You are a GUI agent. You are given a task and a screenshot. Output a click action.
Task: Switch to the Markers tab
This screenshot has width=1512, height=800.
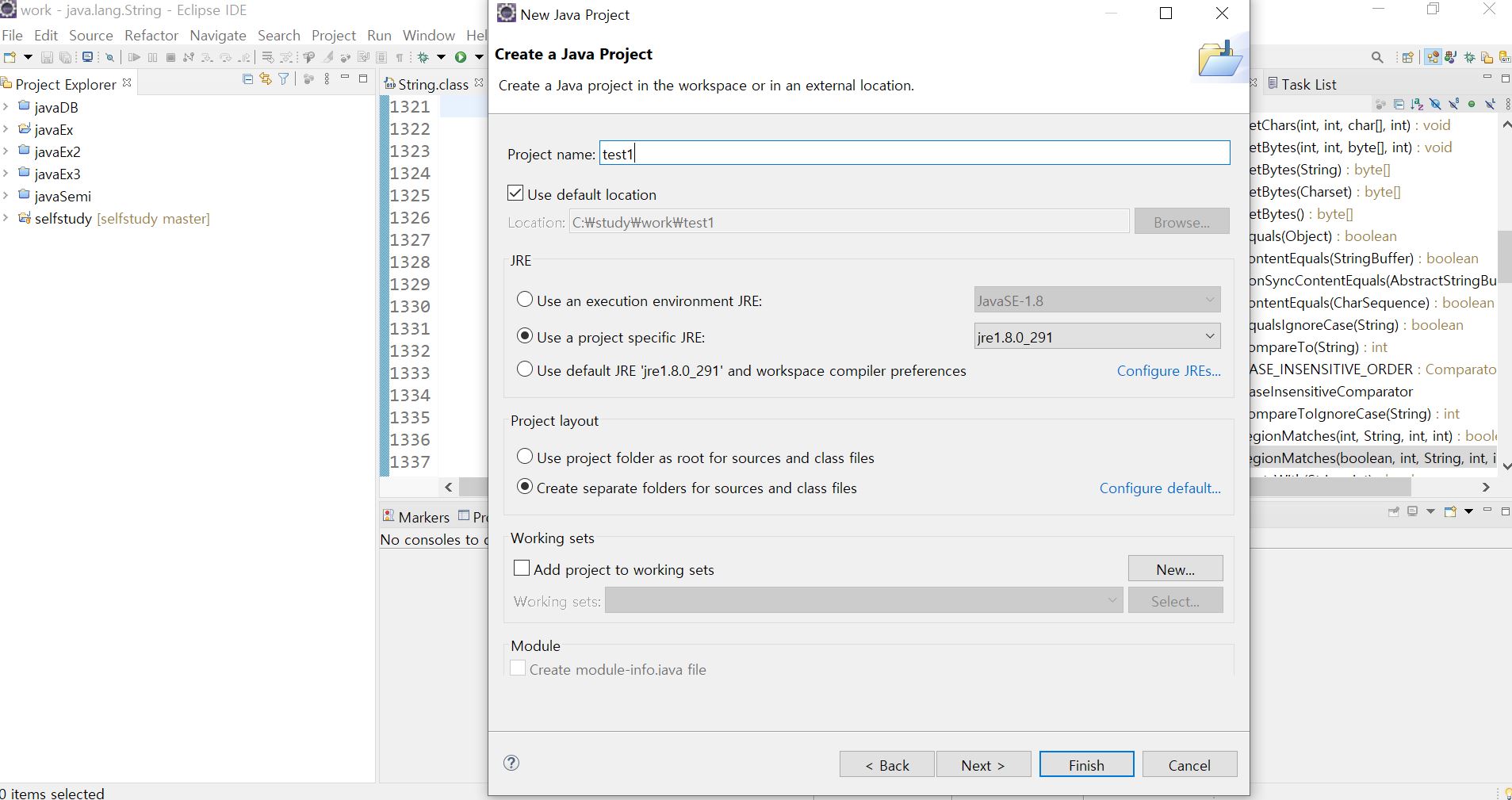click(x=415, y=517)
